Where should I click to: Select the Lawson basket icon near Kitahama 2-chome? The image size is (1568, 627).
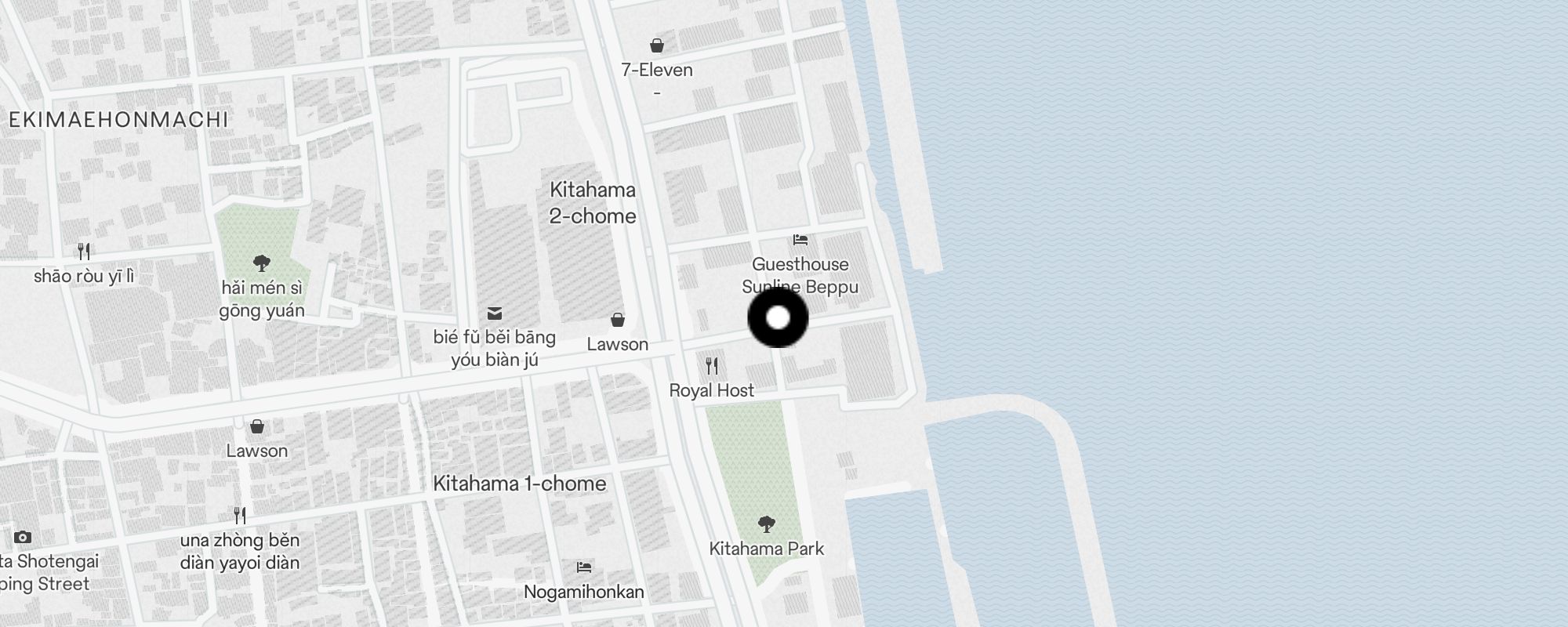pos(618,320)
